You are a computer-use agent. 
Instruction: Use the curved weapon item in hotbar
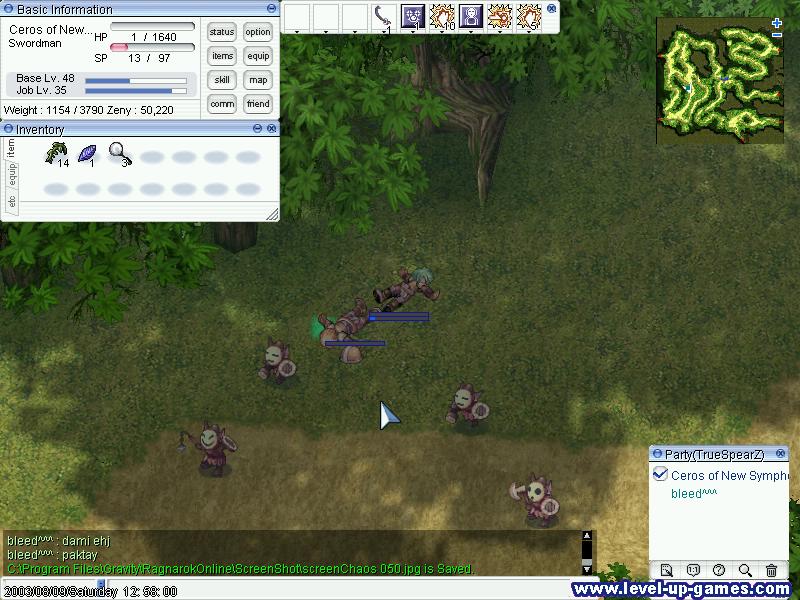coord(382,17)
